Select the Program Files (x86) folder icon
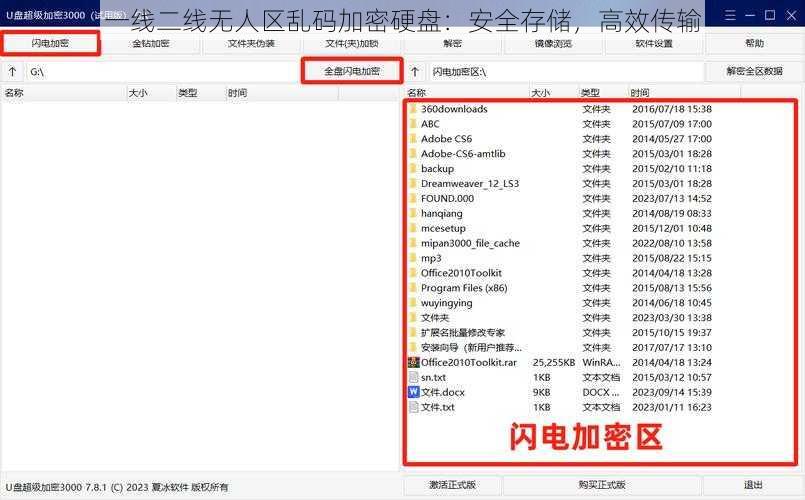The image size is (805, 500). (413, 287)
